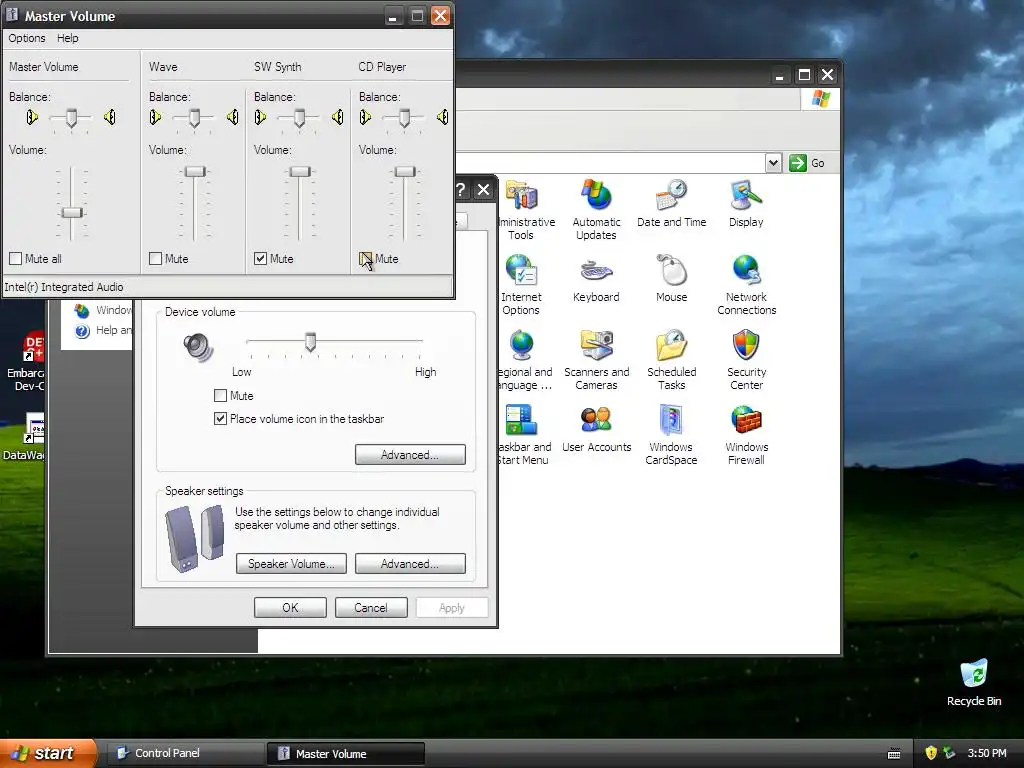
Task: Click the on-screen keyboard tray icon
Action: (x=894, y=754)
